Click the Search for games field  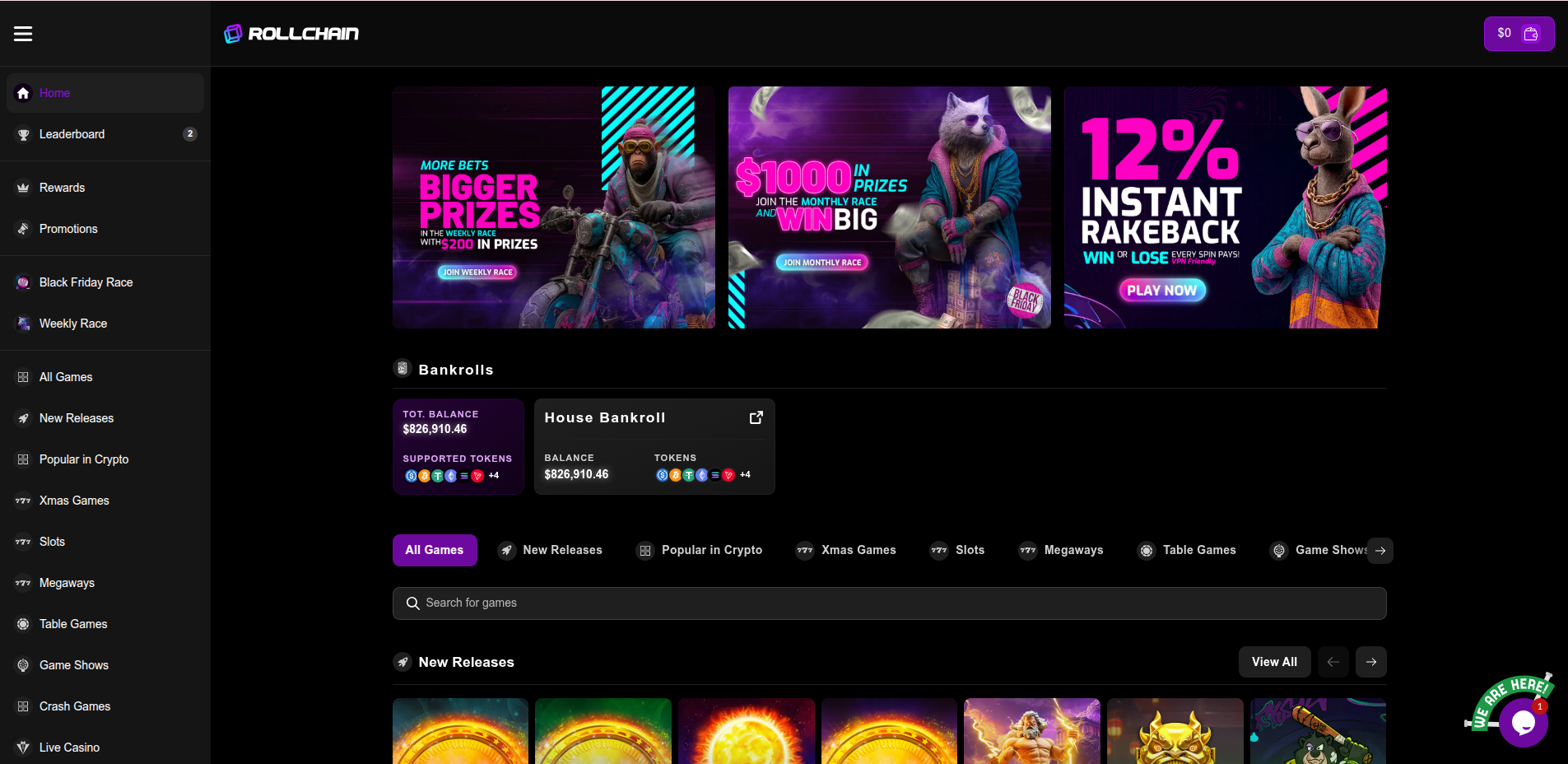(x=889, y=603)
